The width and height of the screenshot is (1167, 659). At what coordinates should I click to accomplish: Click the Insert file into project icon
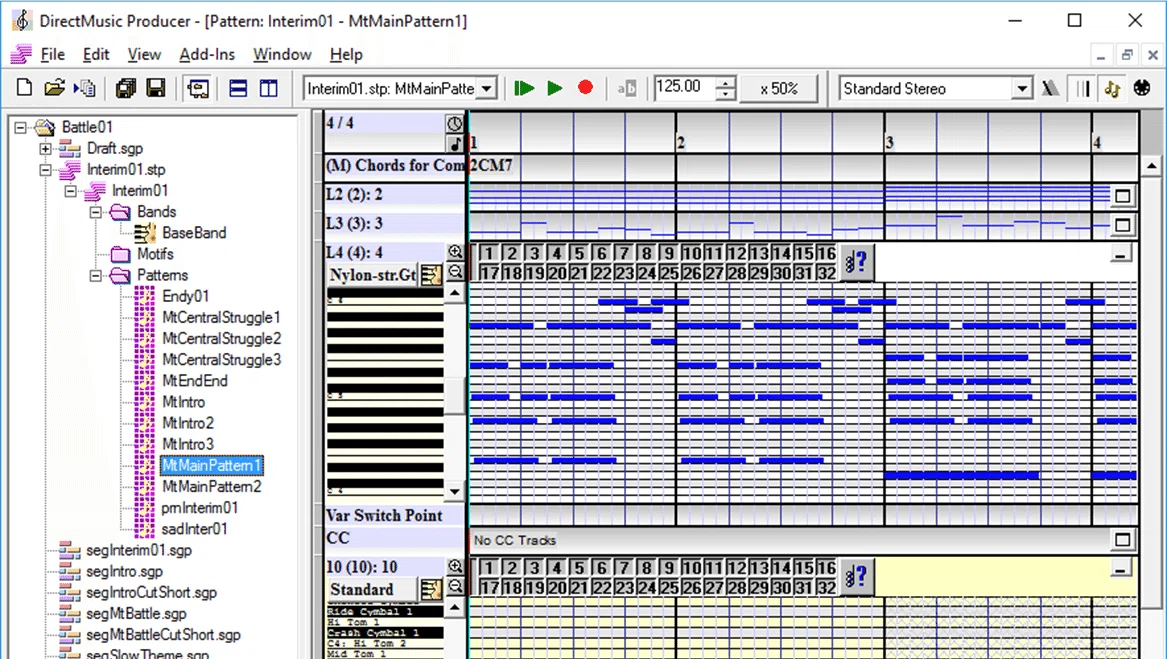point(85,88)
